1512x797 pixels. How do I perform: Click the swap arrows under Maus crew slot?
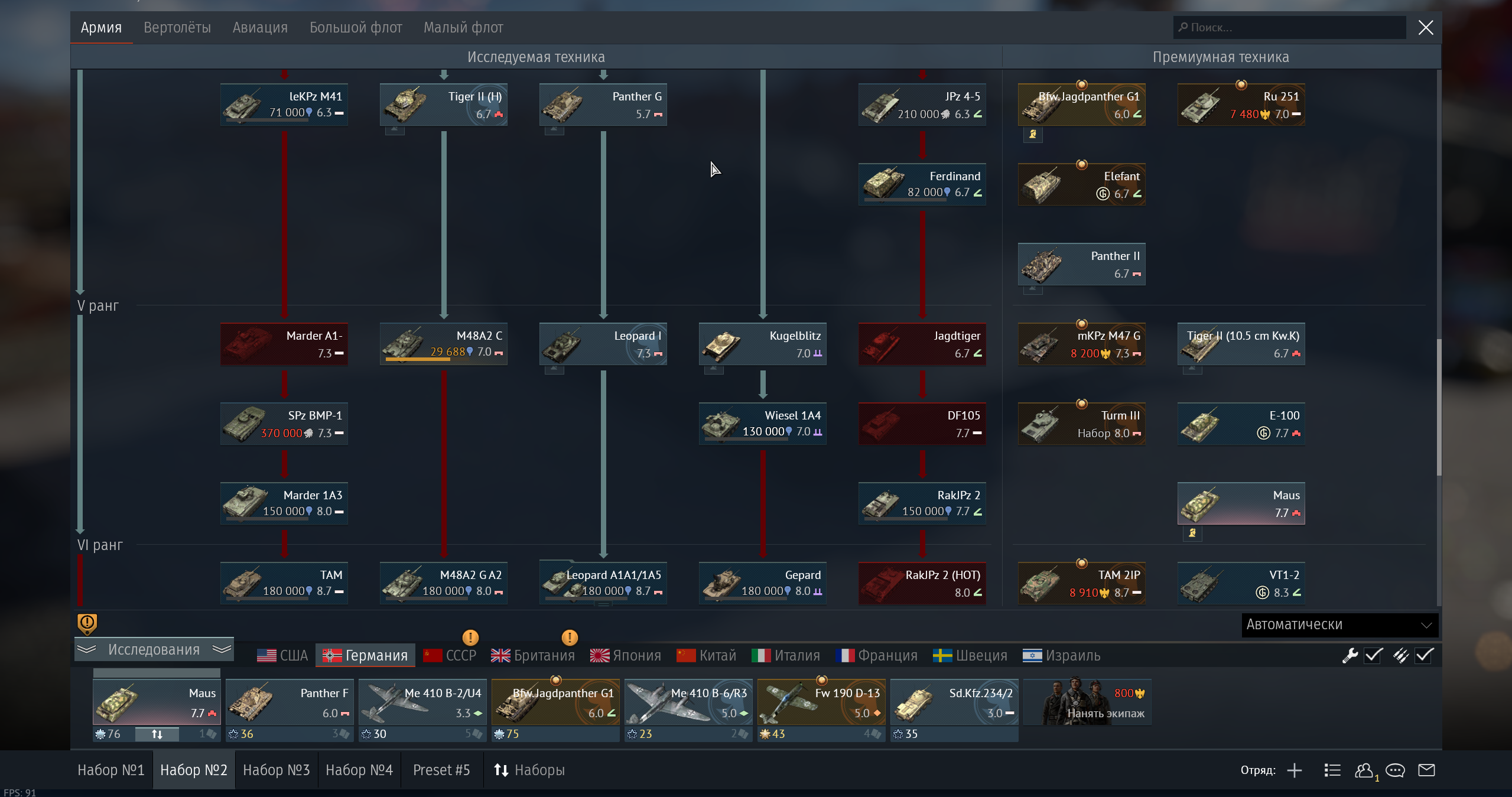(x=157, y=734)
